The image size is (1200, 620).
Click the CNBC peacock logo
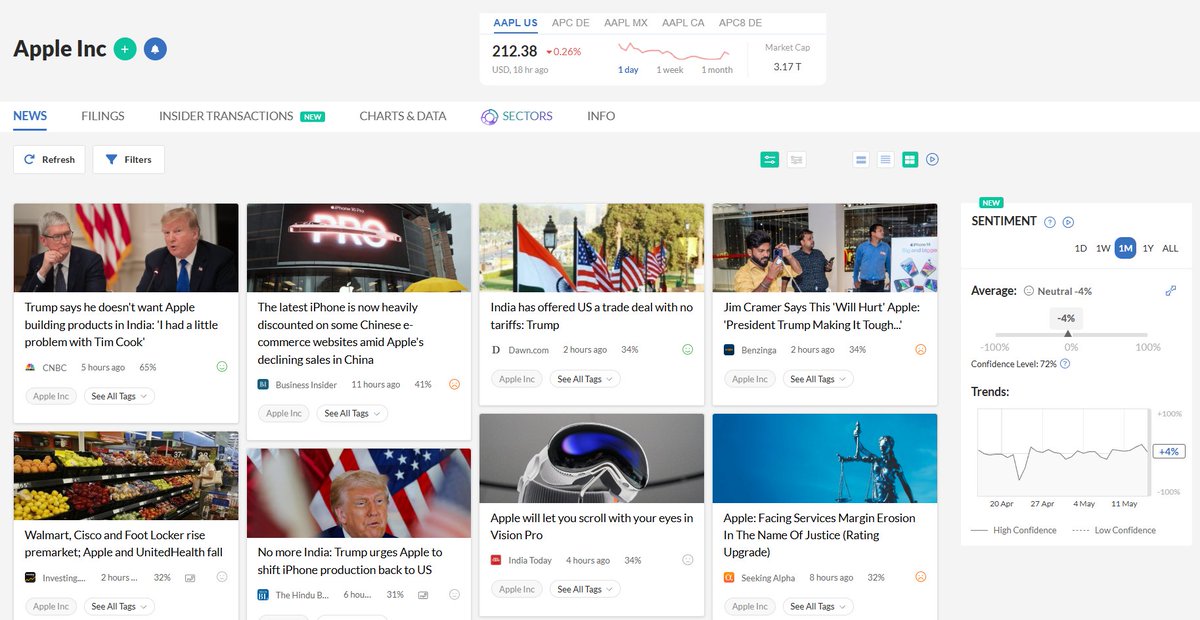click(30, 367)
